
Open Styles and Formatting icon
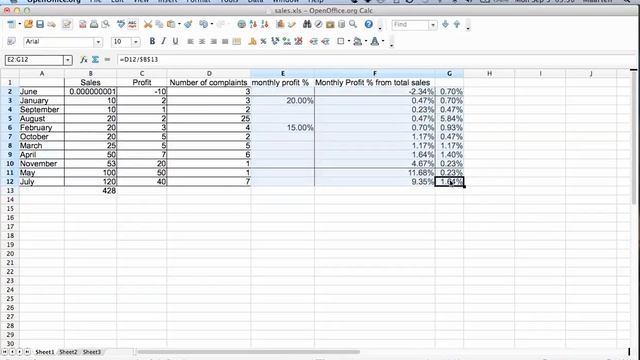[x=11, y=41]
